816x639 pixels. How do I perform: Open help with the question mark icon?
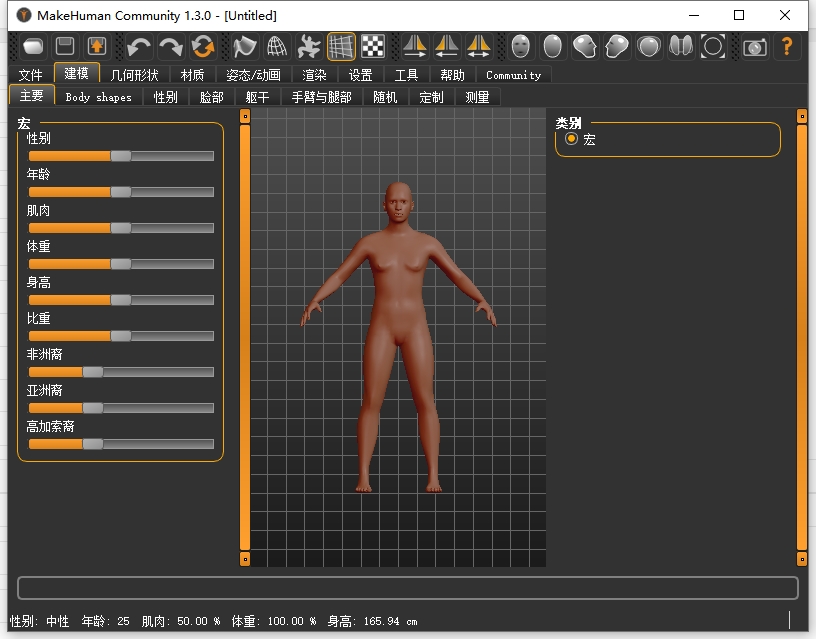click(787, 46)
